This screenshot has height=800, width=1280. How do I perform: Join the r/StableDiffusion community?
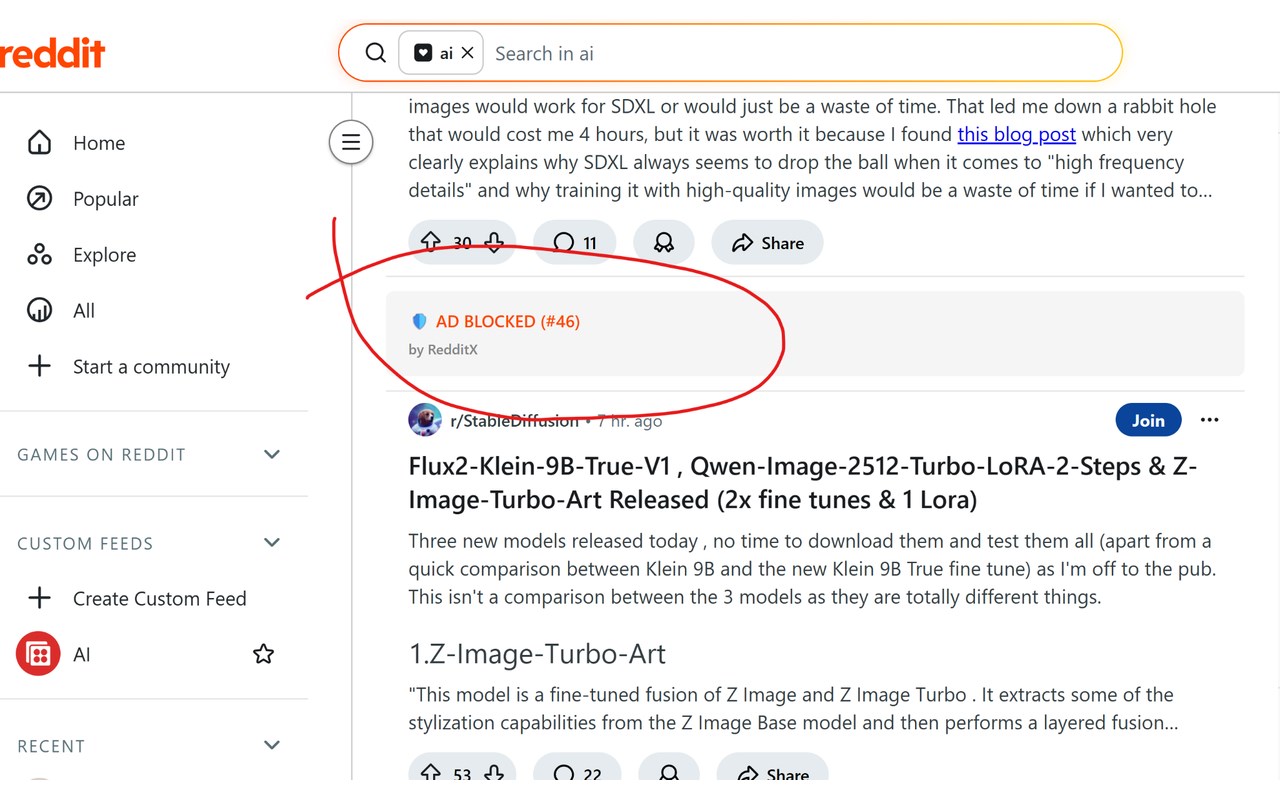point(1148,420)
